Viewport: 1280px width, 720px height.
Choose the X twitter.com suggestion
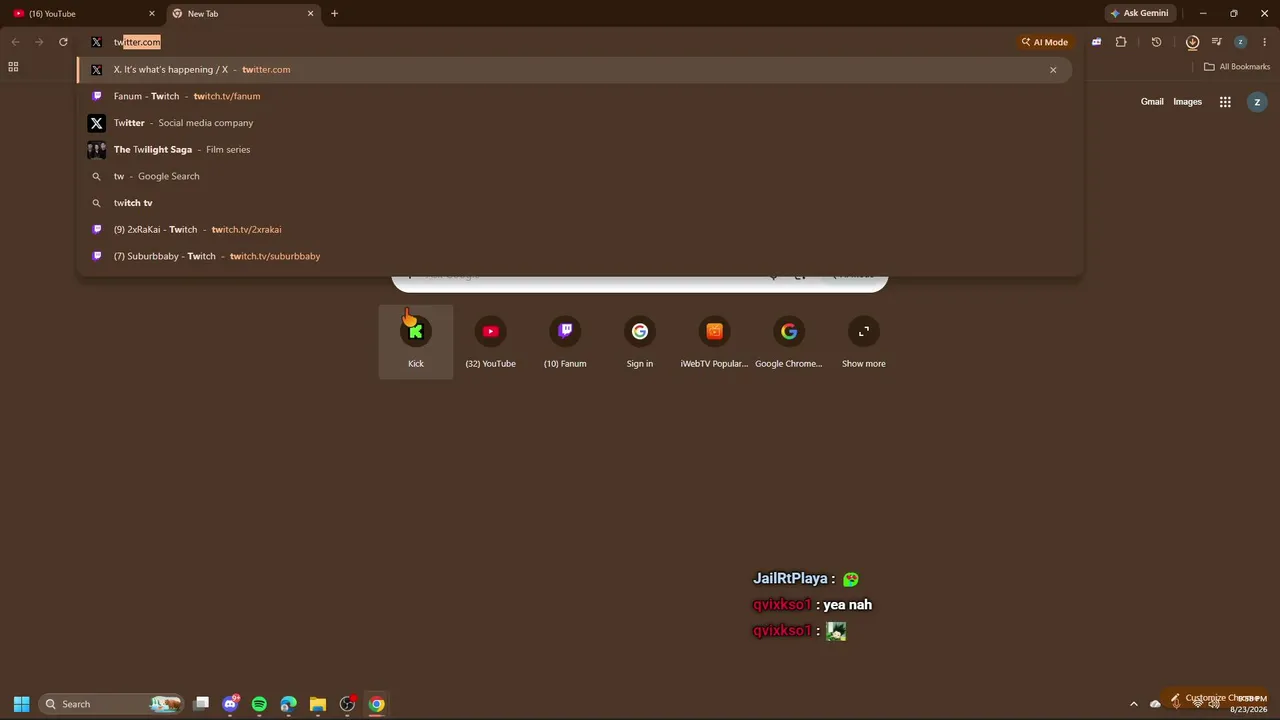pos(575,70)
